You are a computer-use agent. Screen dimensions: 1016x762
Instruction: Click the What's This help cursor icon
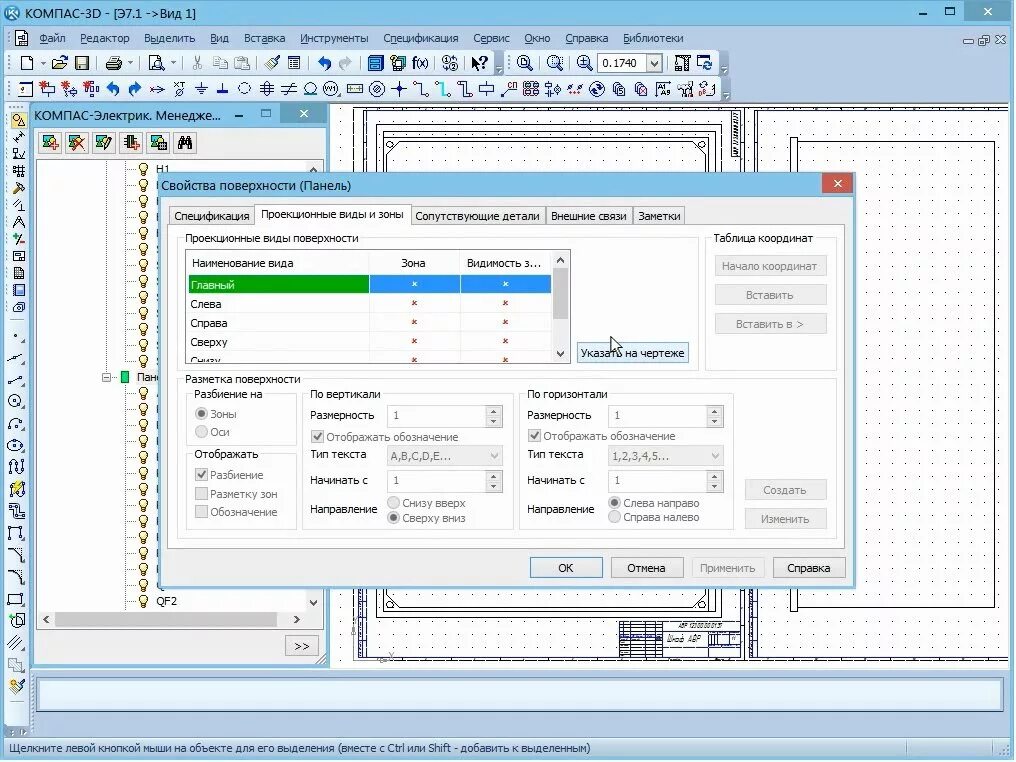point(479,63)
